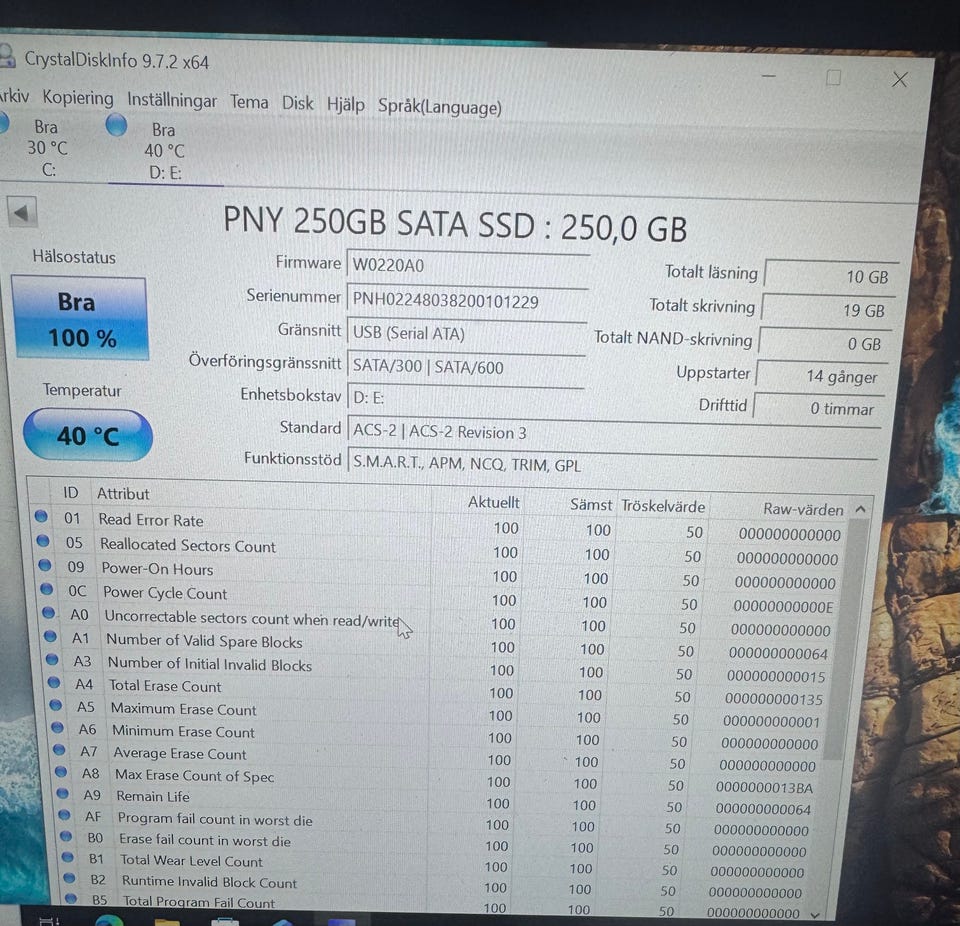The image size is (960, 926).
Task: Click the Överföringsgränssnitt field SATA/300 | SATA/600
Action: coord(465,366)
